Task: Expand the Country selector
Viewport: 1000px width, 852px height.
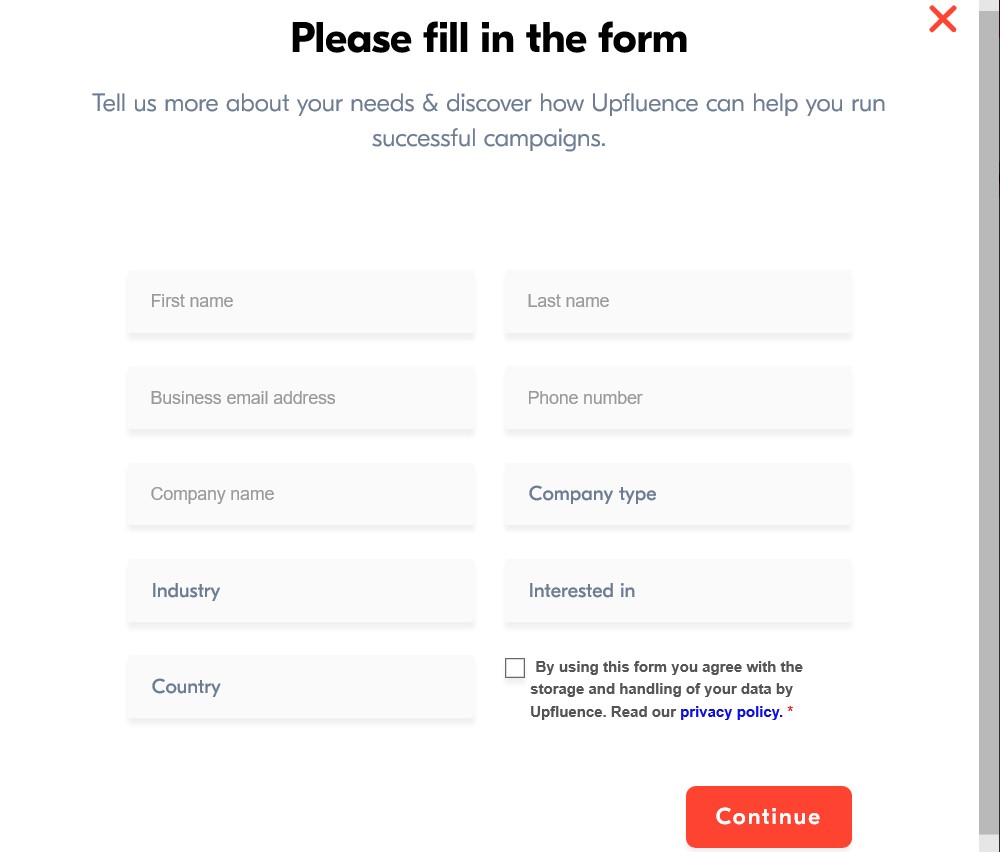Action: 301,687
